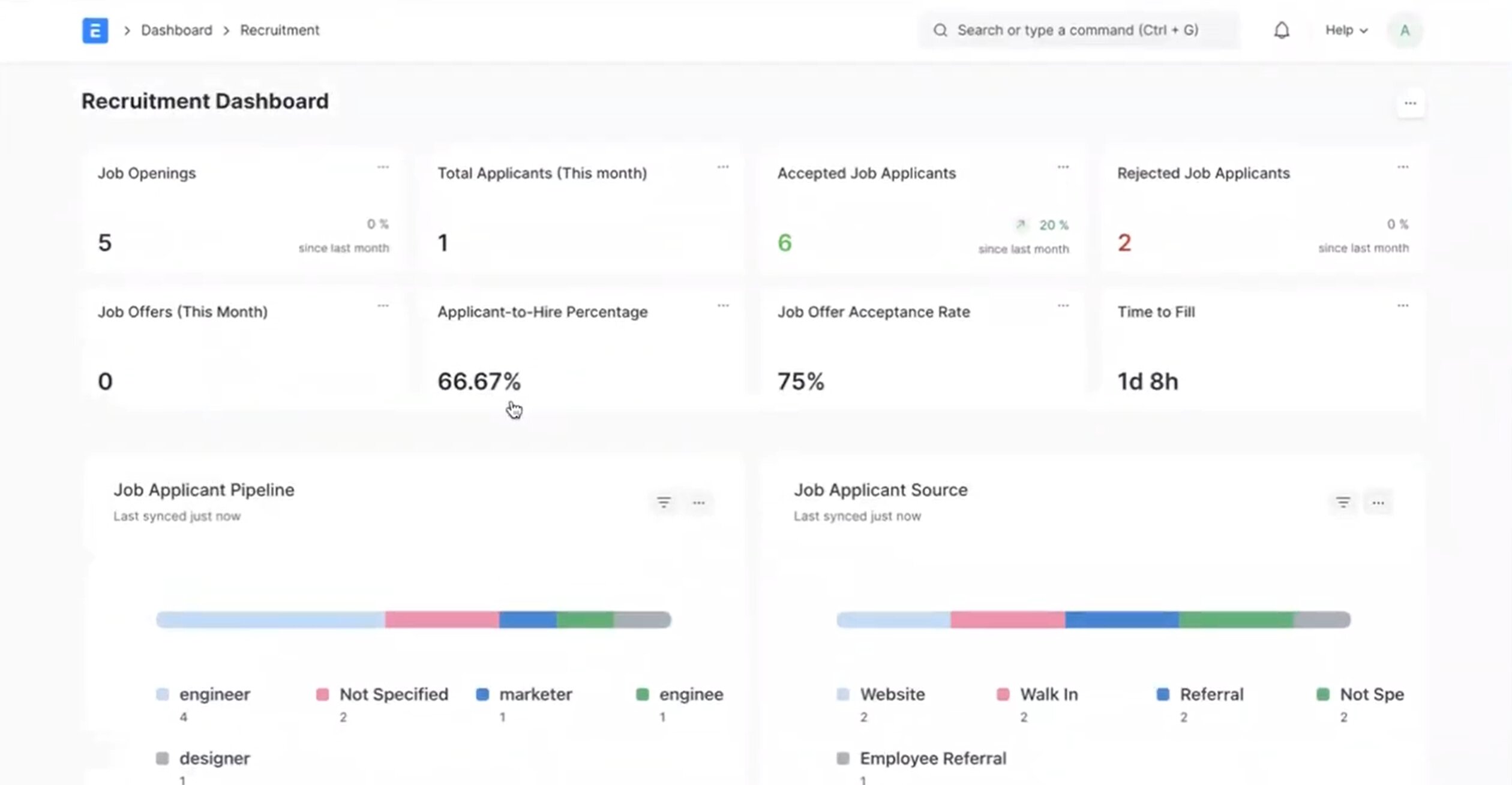Click the engineer legend swatch

[x=163, y=694]
